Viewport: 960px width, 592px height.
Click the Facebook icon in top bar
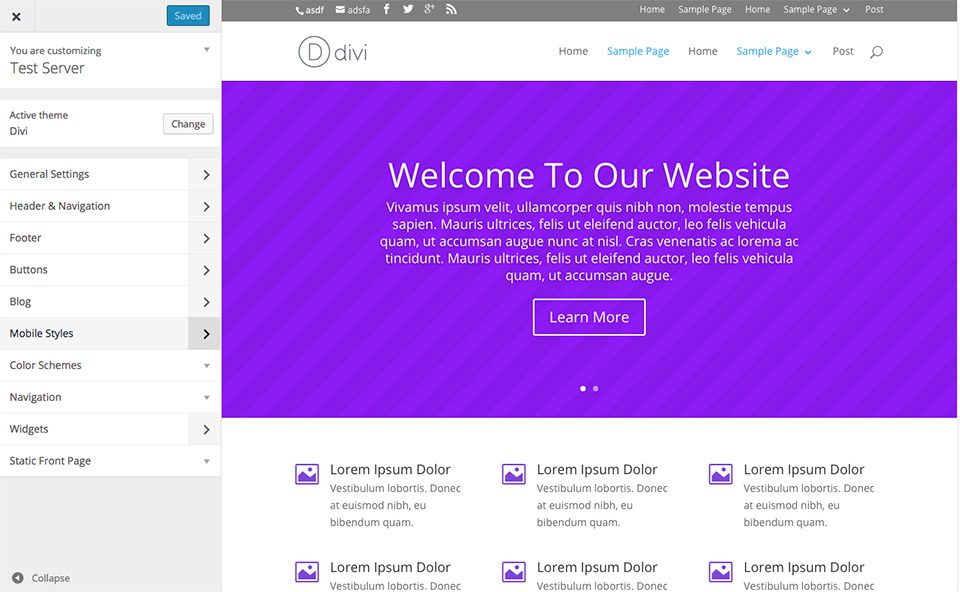pyautogui.click(x=386, y=10)
